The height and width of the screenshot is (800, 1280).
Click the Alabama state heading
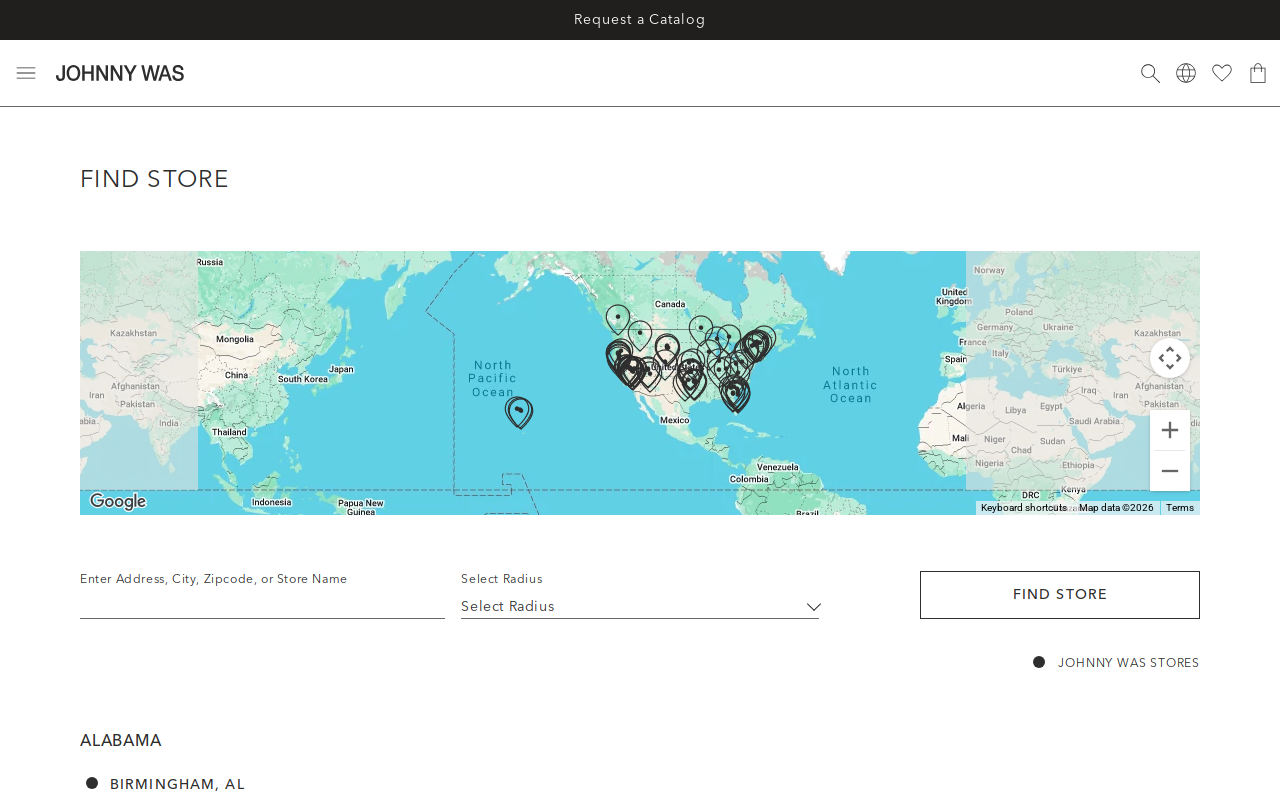point(121,741)
